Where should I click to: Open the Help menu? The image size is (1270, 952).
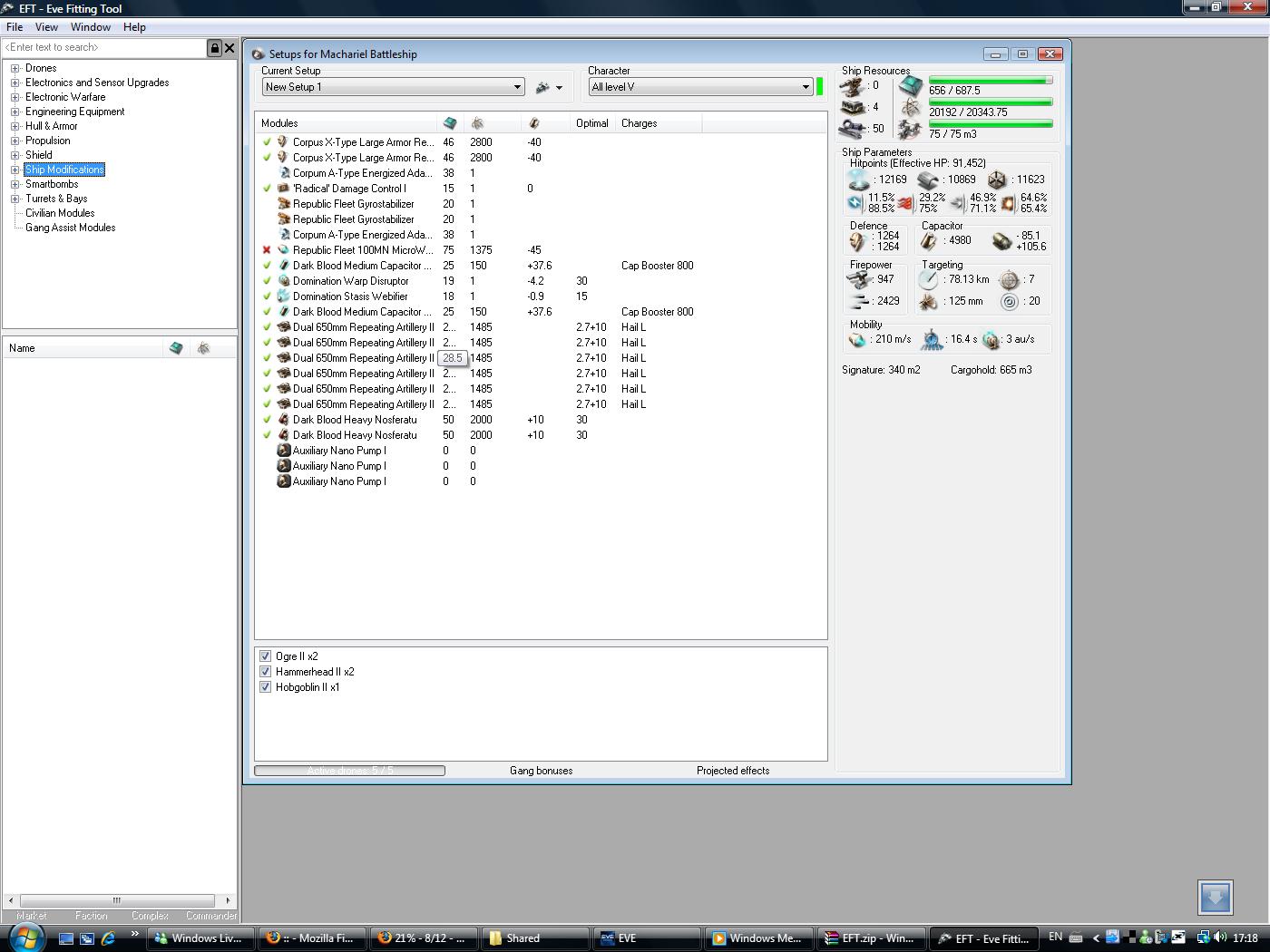pyautogui.click(x=134, y=27)
